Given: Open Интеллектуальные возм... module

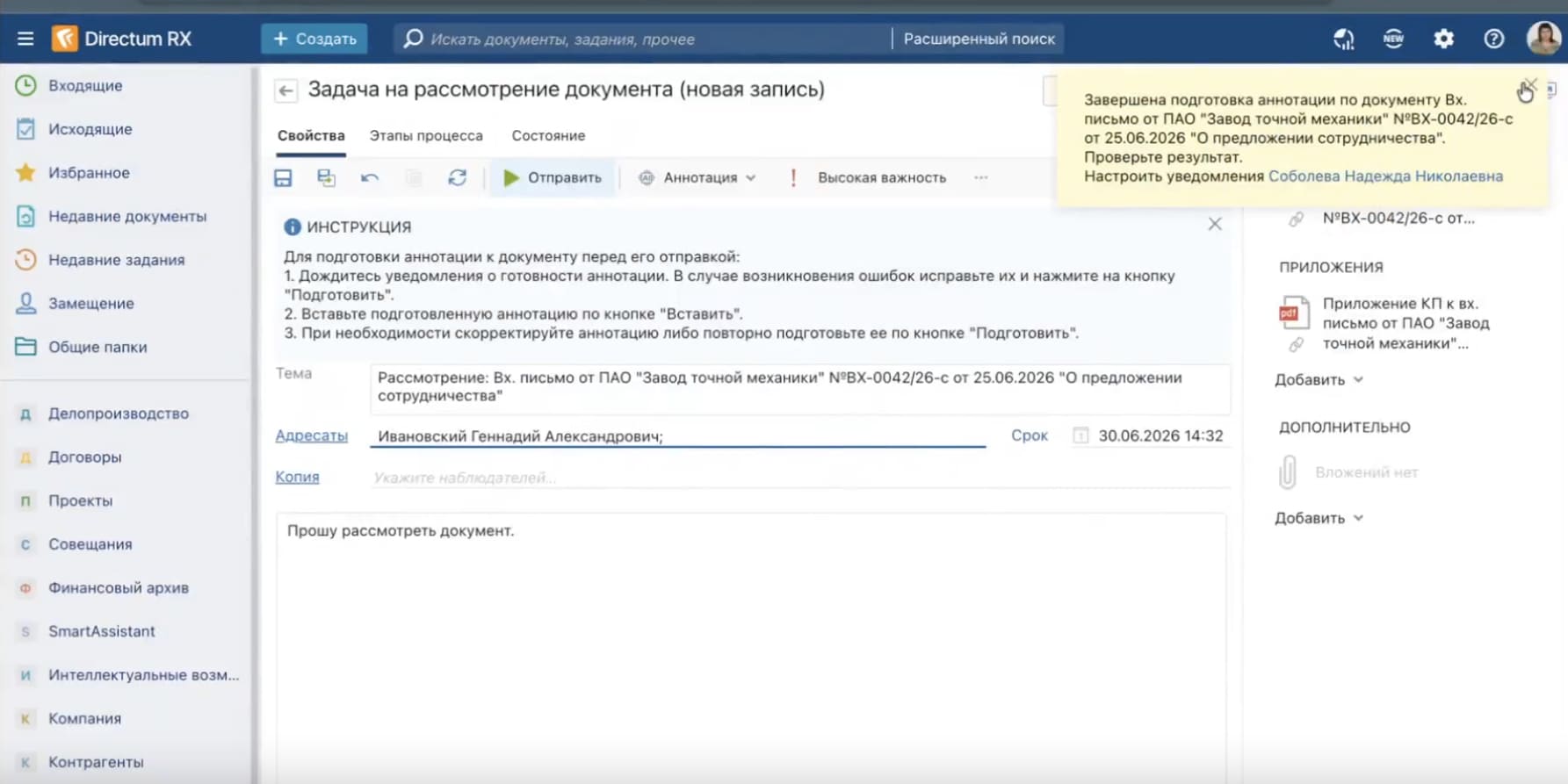Looking at the screenshot, I should [143, 675].
